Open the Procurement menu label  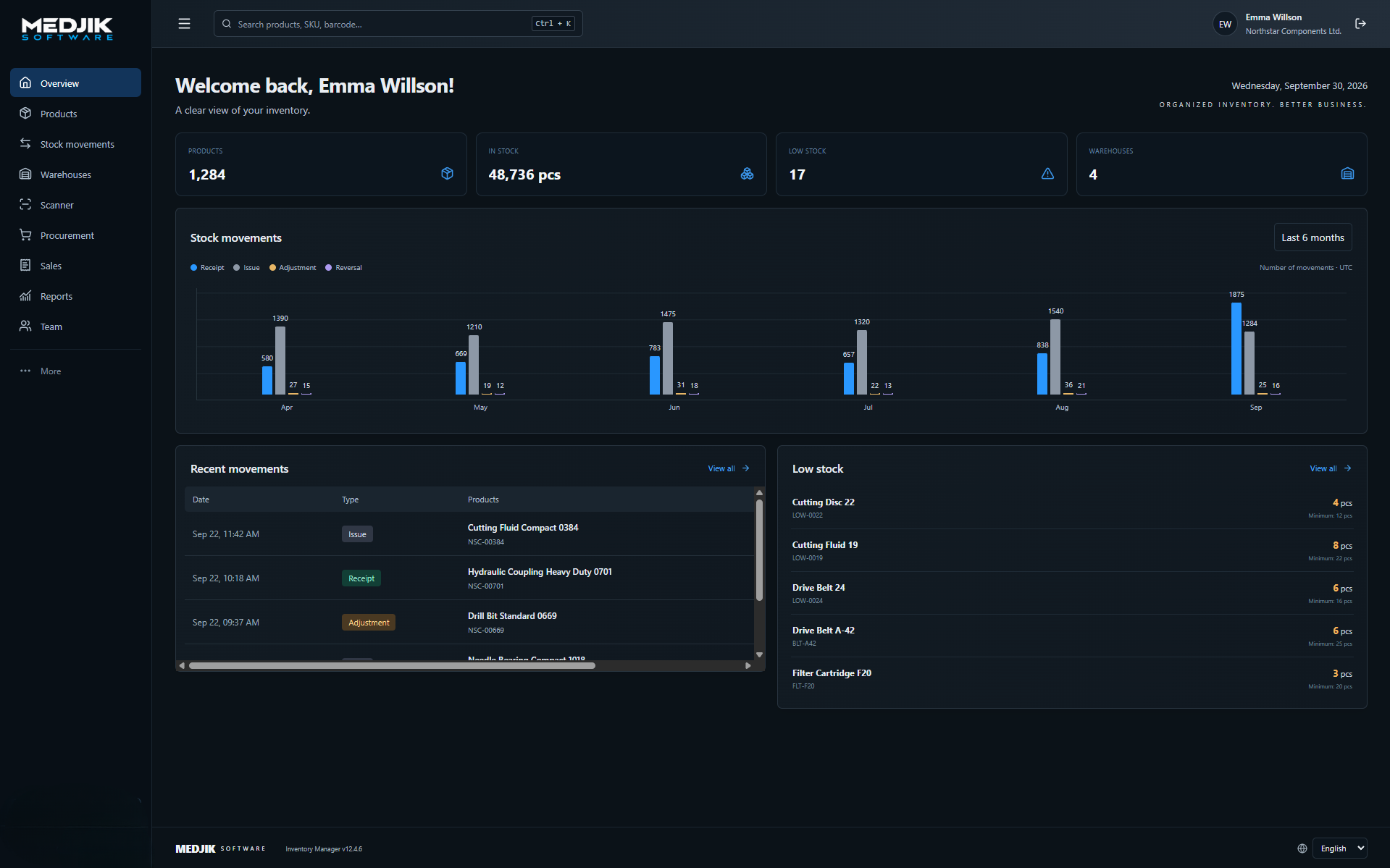tap(67, 235)
